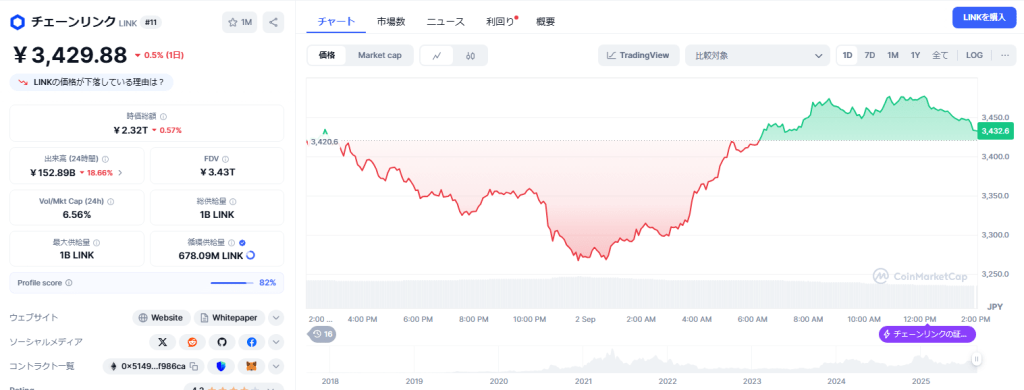Click the LINKを購入 buy button
The width and height of the screenshot is (1024, 390).
(x=984, y=18)
